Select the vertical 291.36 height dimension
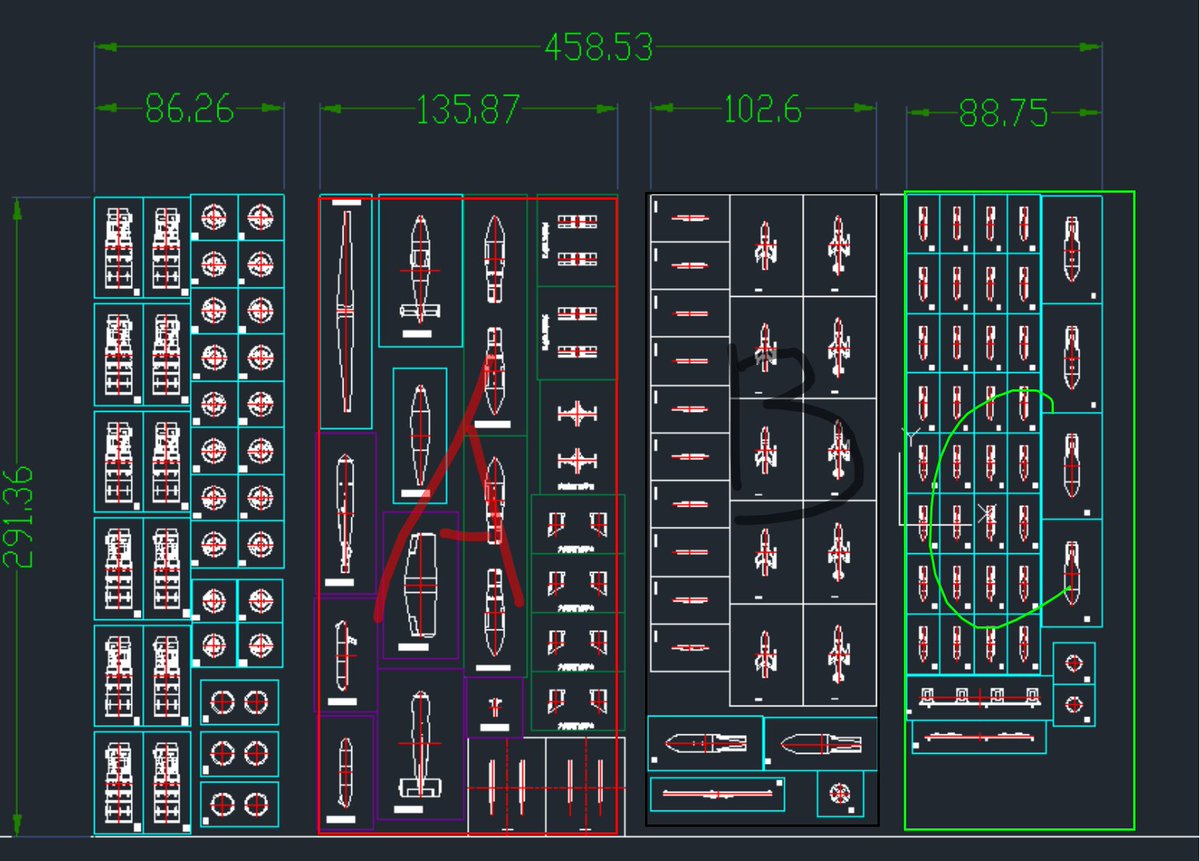Viewport: 1200px width, 861px height. pos(18,517)
